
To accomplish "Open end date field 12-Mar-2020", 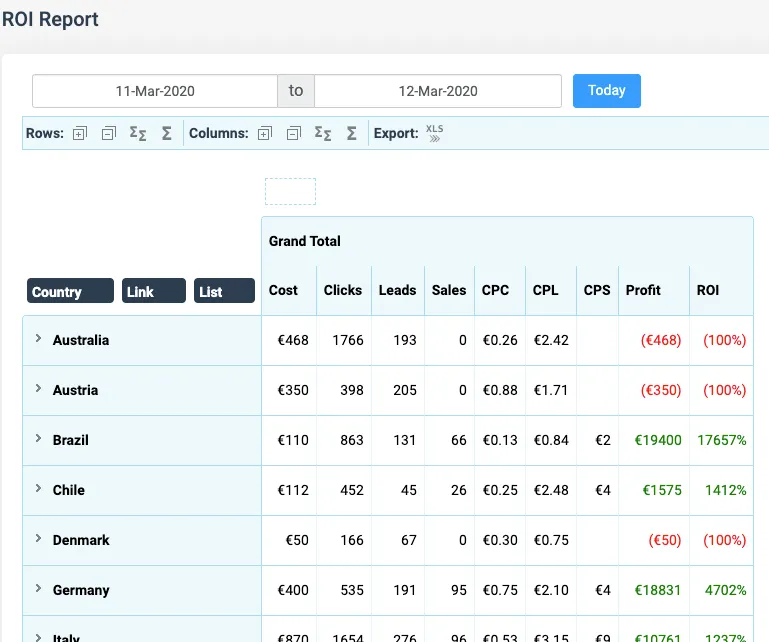I will (438, 91).
